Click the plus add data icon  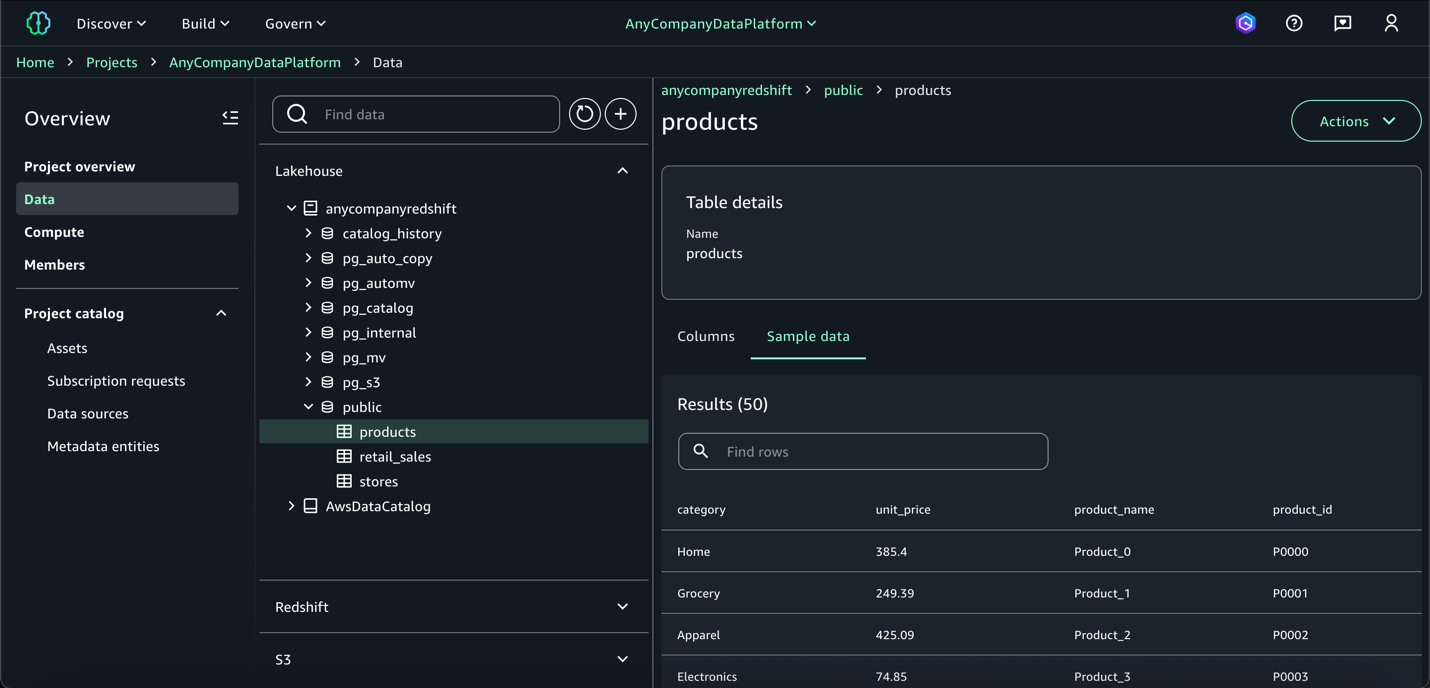(x=621, y=114)
